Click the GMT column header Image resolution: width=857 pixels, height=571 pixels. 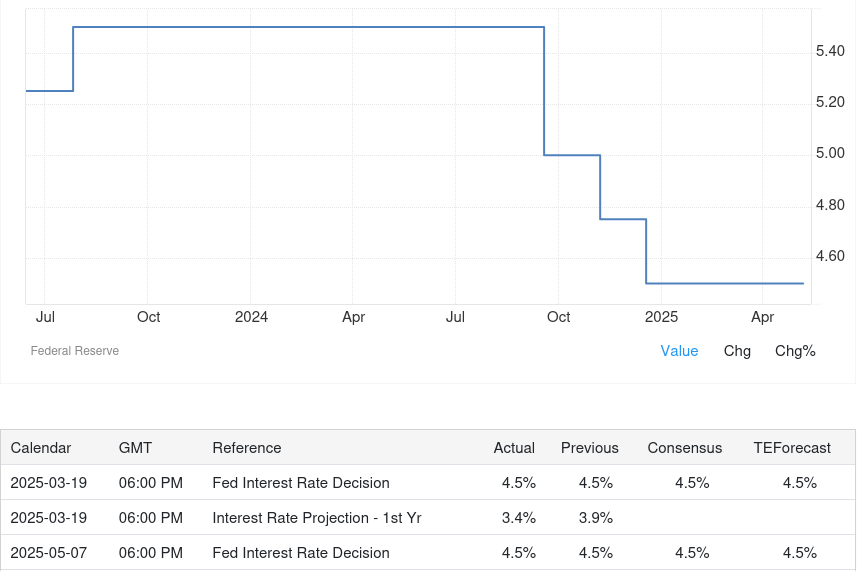pyautogui.click(x=135, y=448)
